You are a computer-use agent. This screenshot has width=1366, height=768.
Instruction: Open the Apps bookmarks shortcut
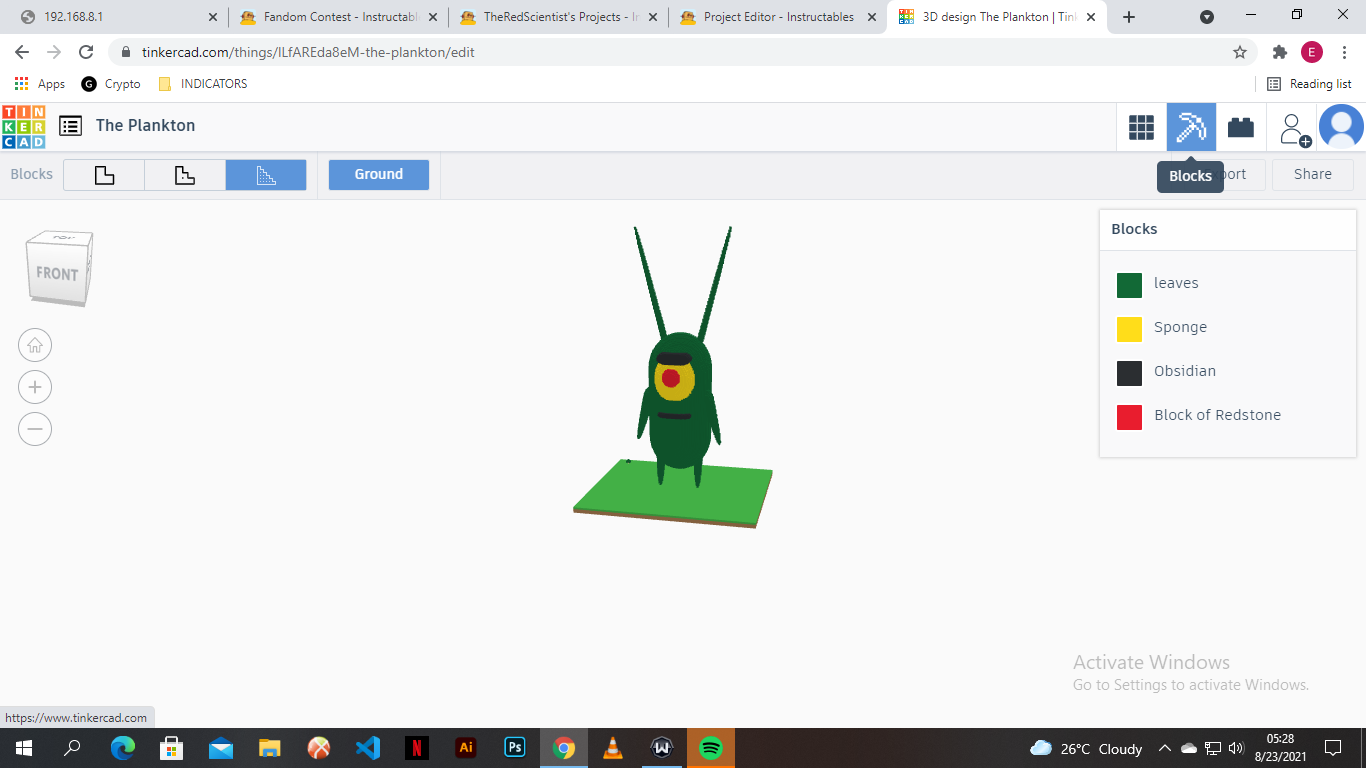coord(40,84)
